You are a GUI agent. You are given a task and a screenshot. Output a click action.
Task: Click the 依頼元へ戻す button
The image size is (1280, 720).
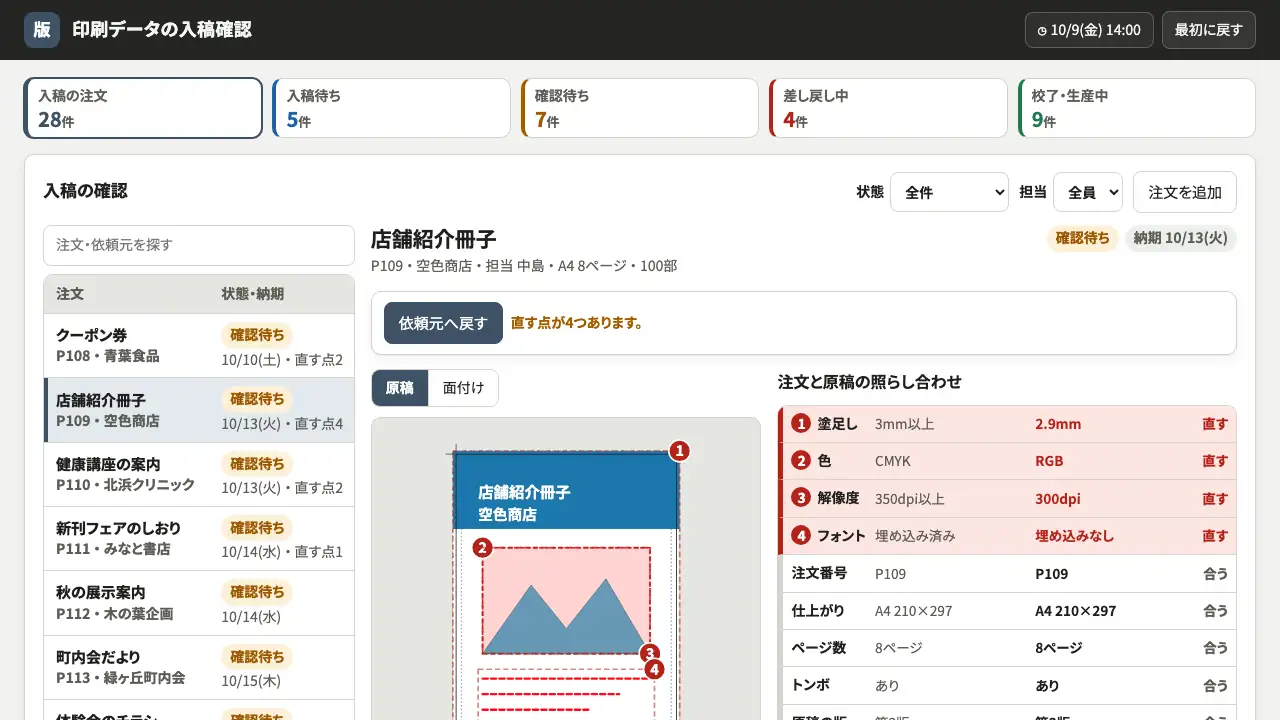click(x=443, y=323)
